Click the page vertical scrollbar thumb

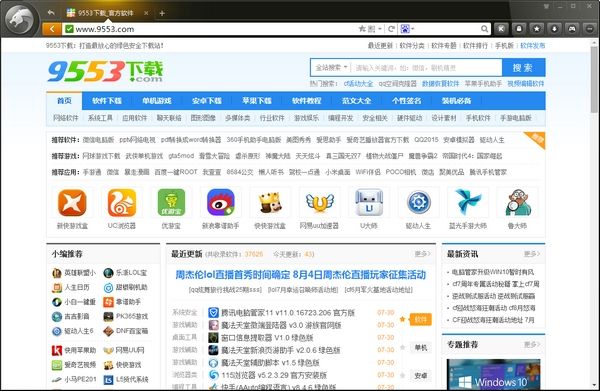click(x=594, y=80)
